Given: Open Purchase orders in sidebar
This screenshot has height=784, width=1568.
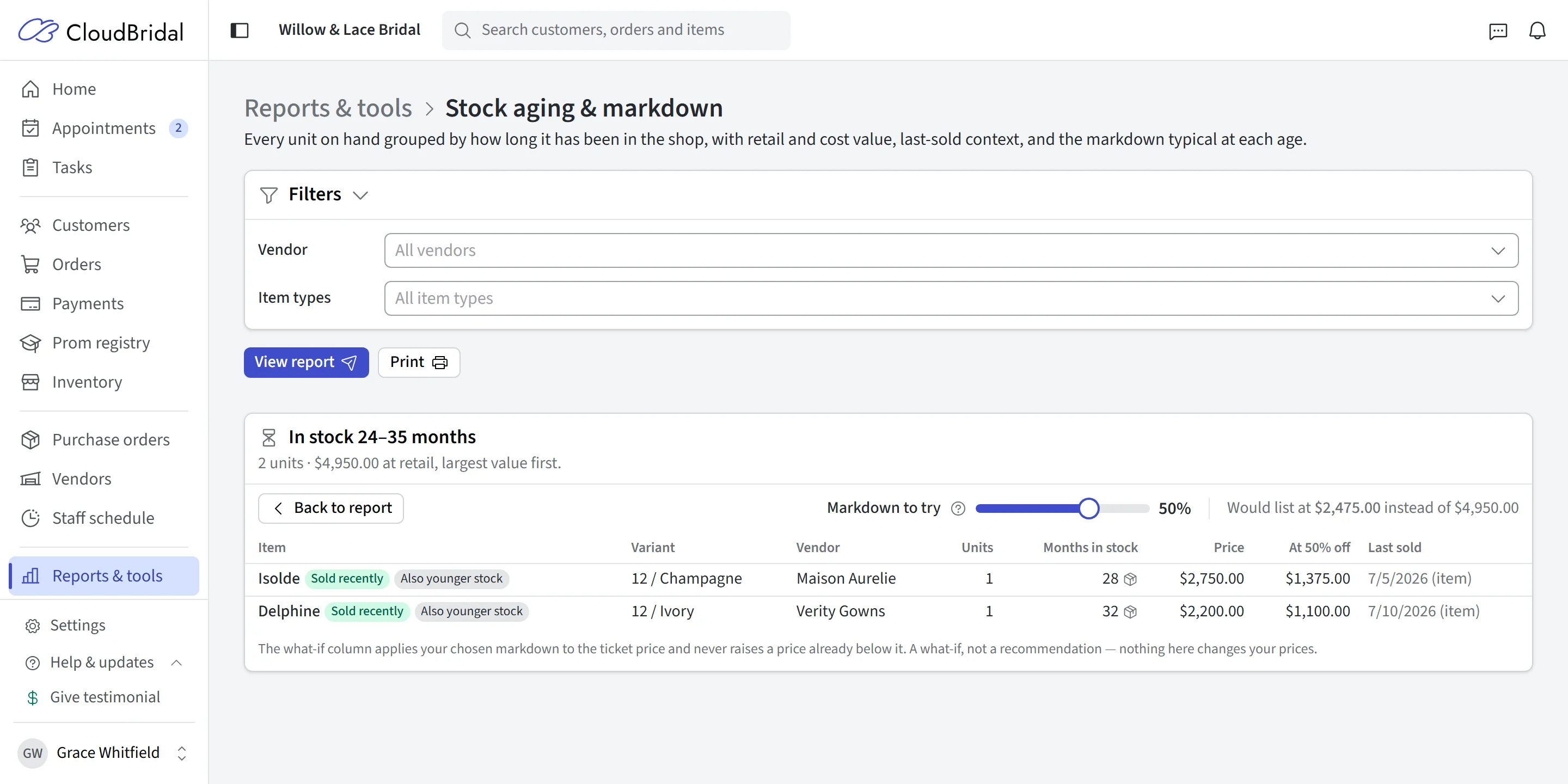Looking at the screenshot, I should tap(104, 439).
